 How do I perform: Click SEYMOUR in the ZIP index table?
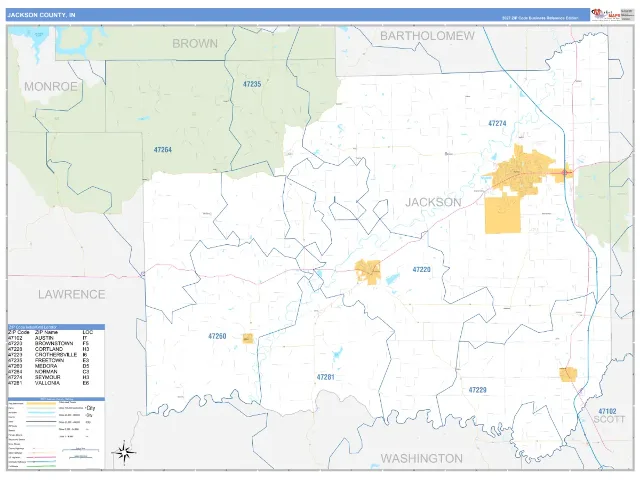(47, 378)
